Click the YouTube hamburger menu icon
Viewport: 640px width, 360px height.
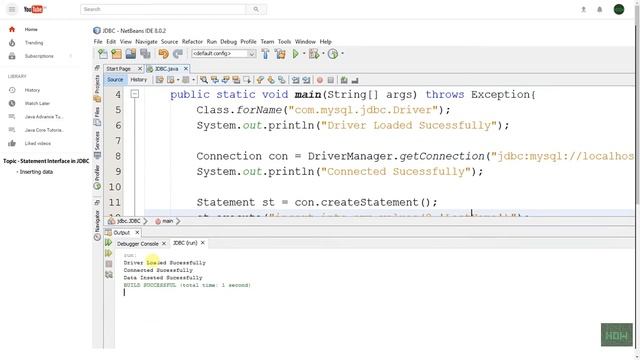(12, 9)
